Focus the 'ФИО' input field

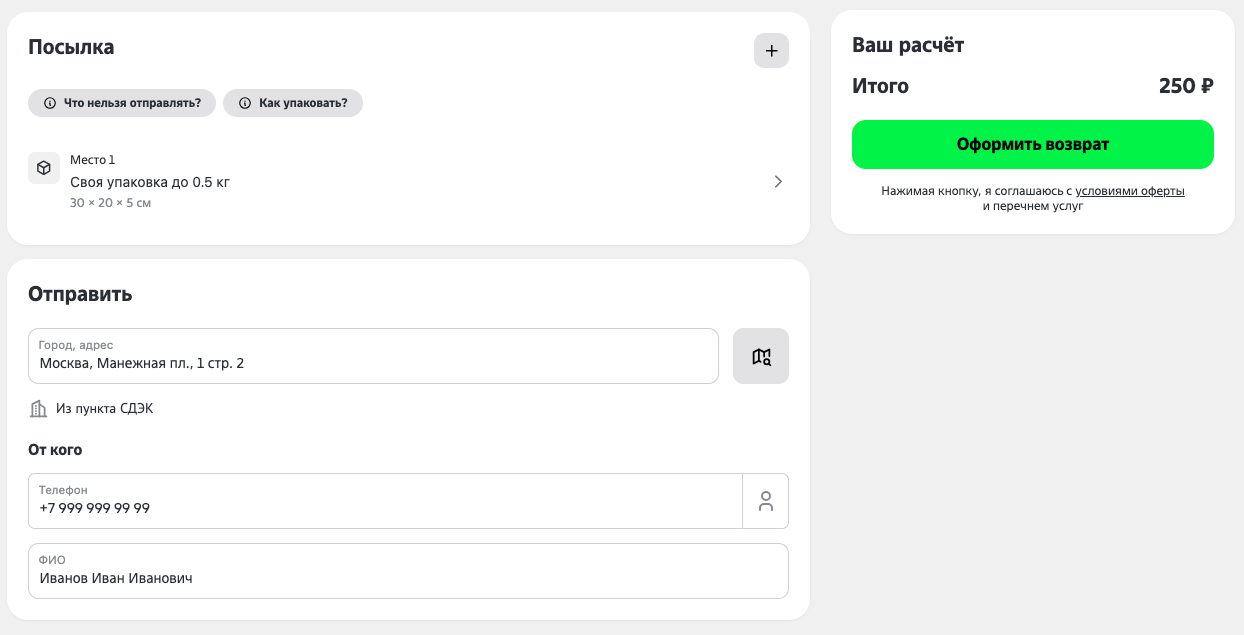click(x=408, y=571)
